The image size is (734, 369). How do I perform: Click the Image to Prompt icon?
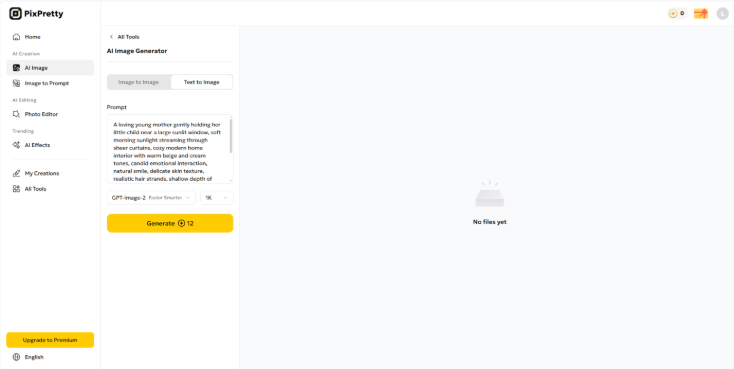(x=16, y=83)
